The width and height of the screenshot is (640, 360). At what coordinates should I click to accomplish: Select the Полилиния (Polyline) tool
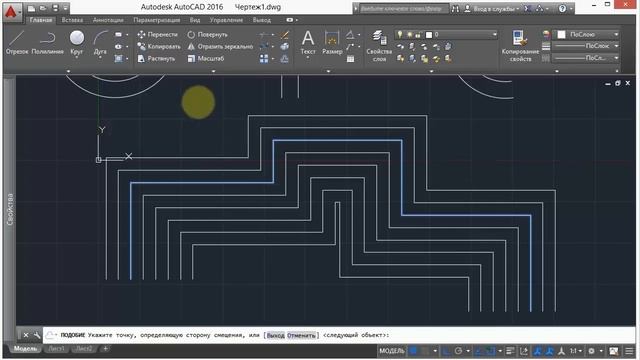(48, 43)
